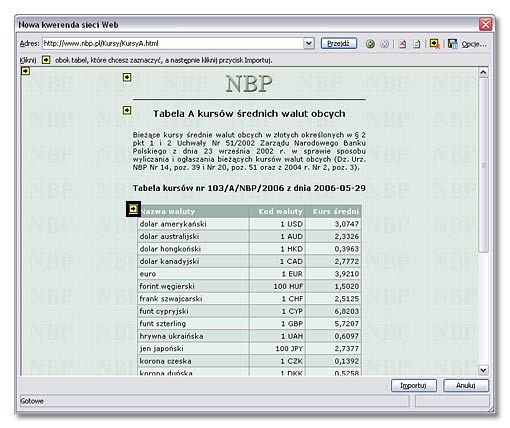This screenshot has height=428, width=510.
Task: Deselect the highlighted arrow of the currency table
Action: pyautogui.click(x=133, y=209)
